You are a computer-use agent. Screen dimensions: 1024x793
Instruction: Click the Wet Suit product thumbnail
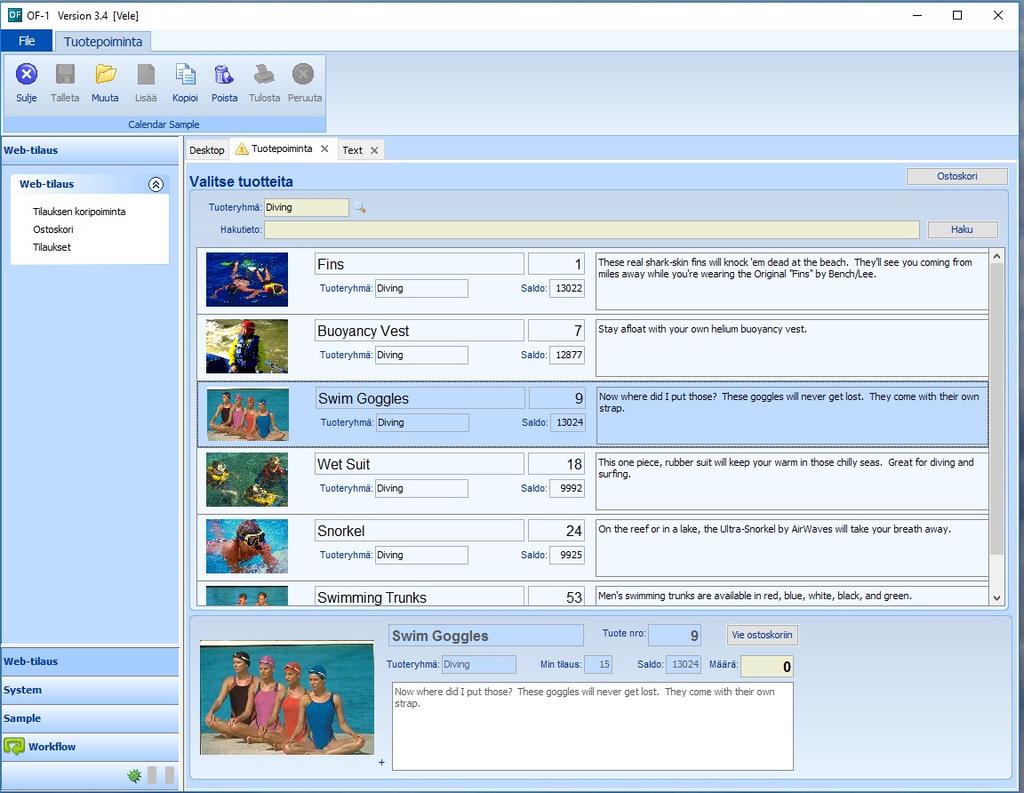click(x=247, y=479)
